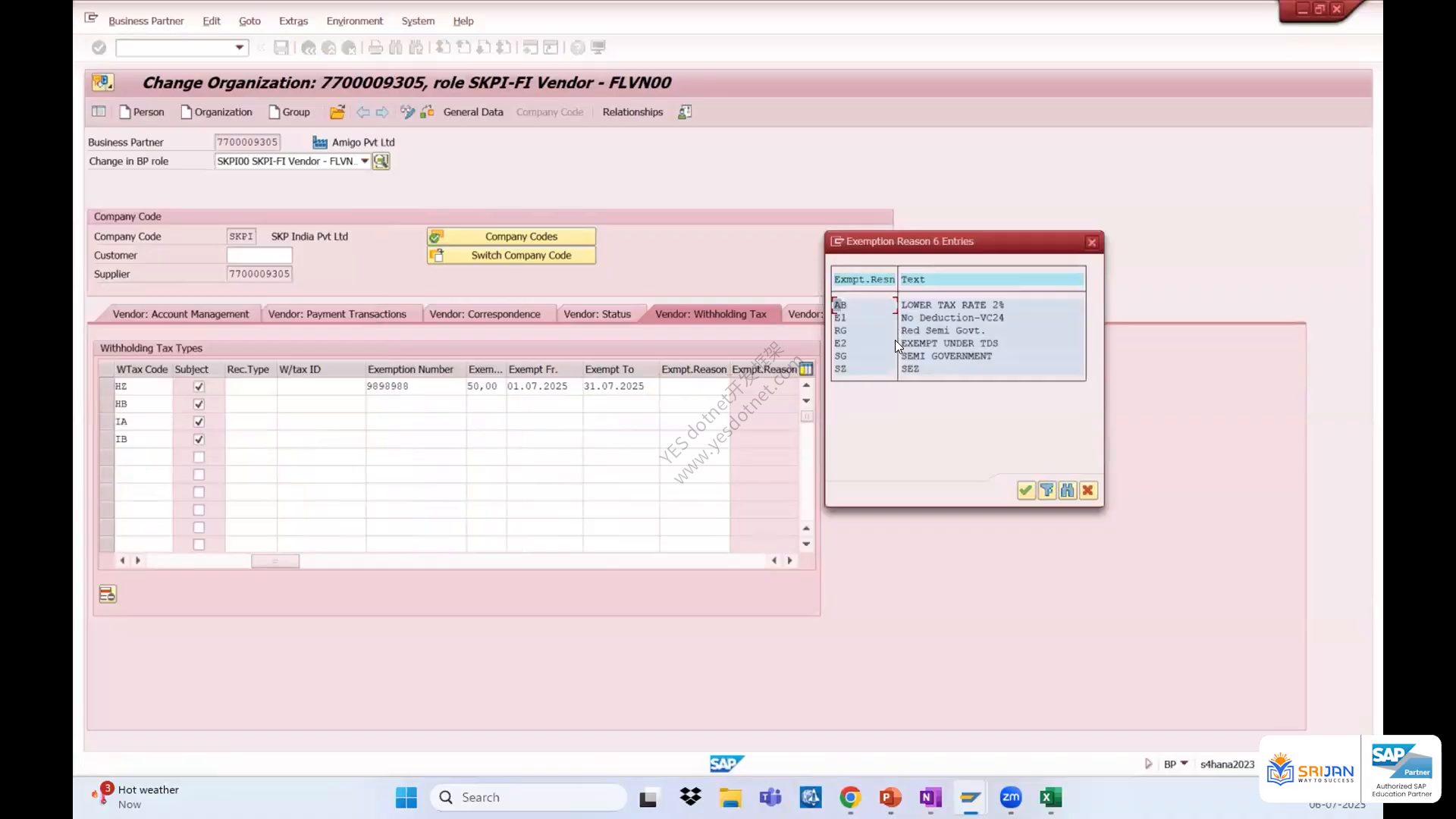Expand the Change in BP role dropdown
The image size is (1456, 819).
tap(364, 162)
